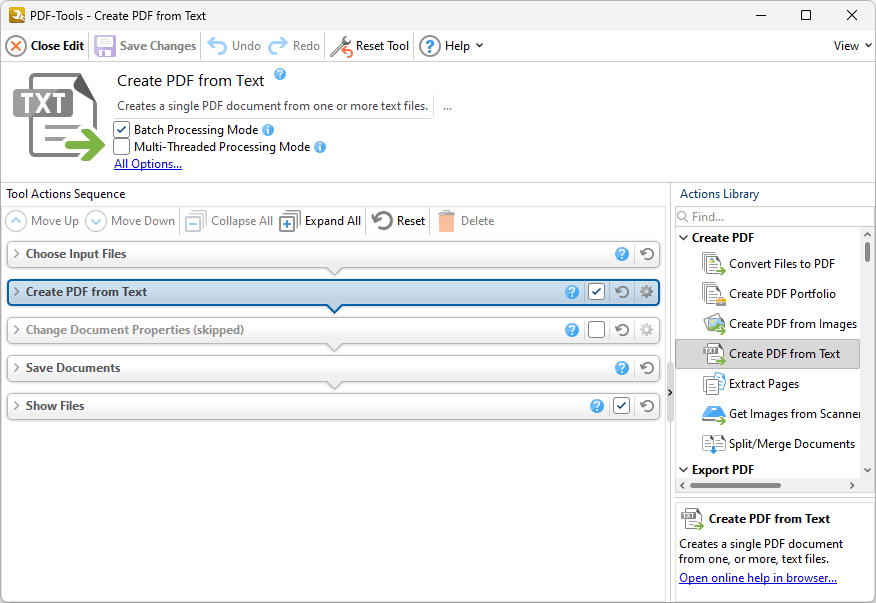
Task: Click the All Options link
Action: tap(147, 163)
